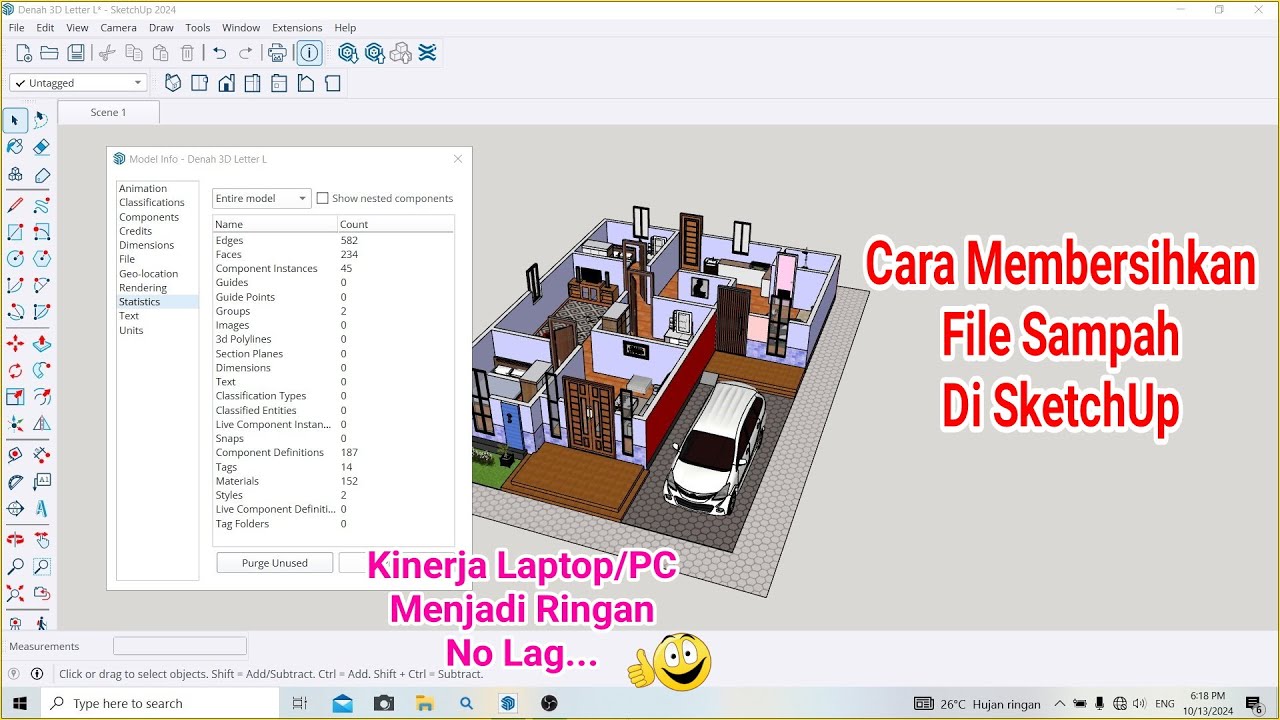Open the Tools menu
This screenshot has width=1280, height=720.
pos(198,28)
